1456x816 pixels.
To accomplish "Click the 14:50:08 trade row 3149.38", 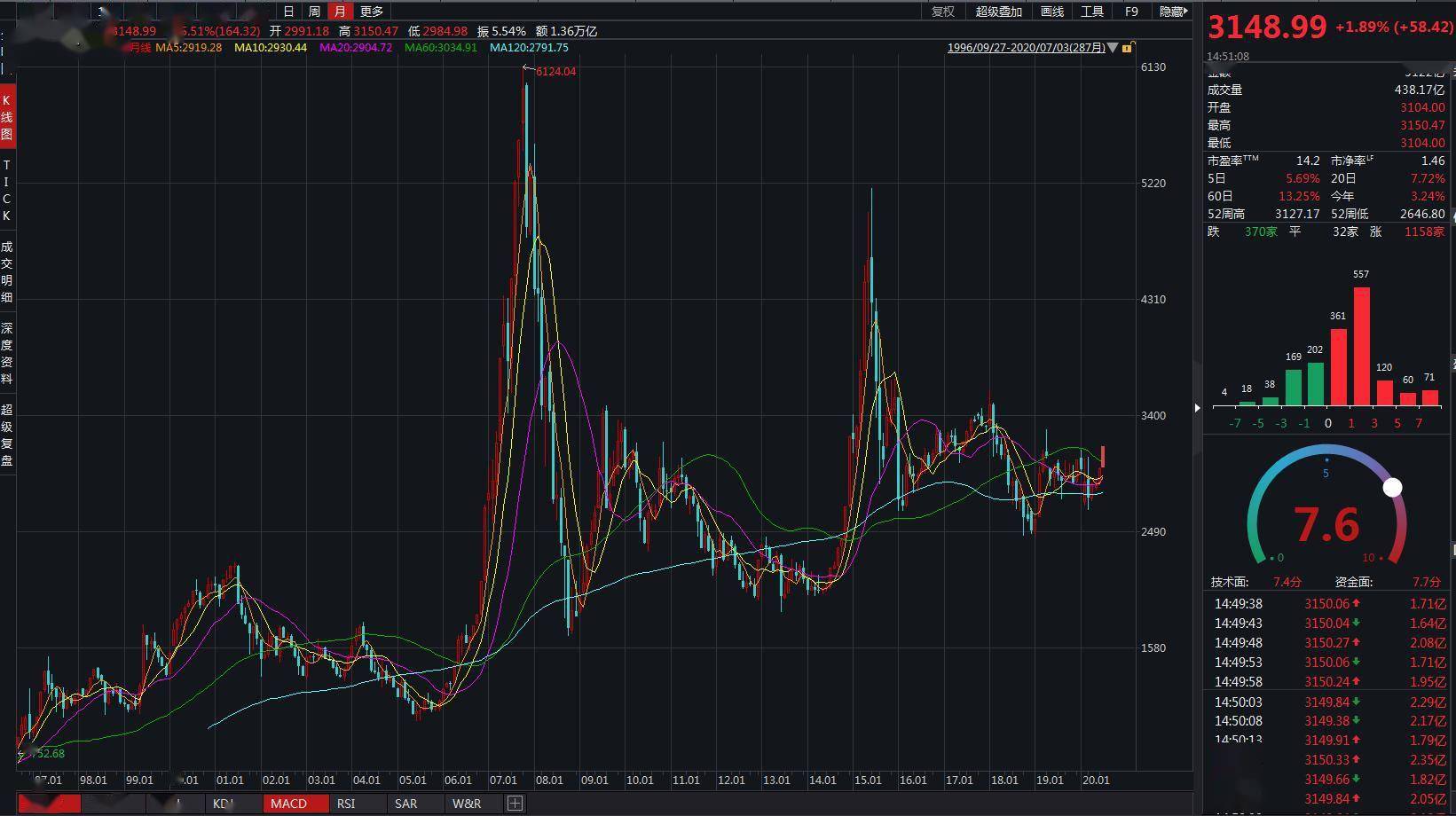I will (x=1328, y=721).
